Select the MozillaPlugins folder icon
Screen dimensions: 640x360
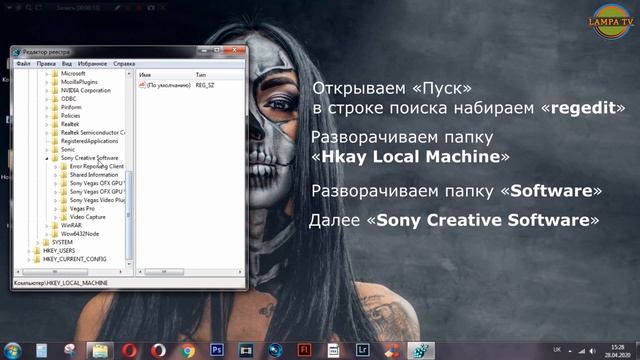(55, 82)
